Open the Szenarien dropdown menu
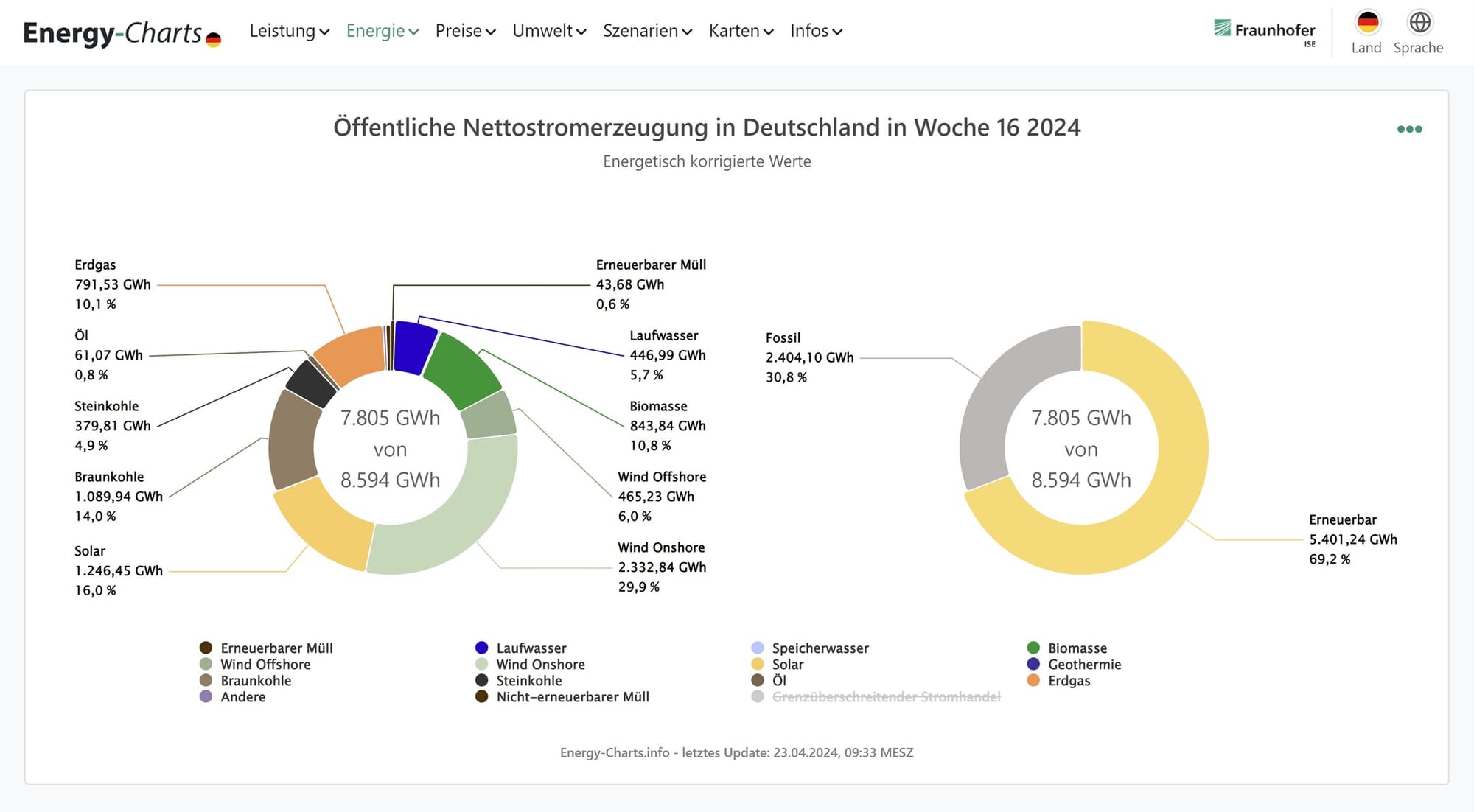The image size is (1474, 812). [647, 31]
